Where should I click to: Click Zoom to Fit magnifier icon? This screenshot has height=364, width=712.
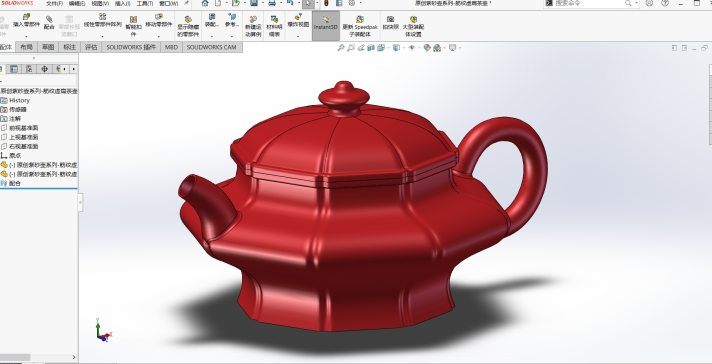[341, 47]
